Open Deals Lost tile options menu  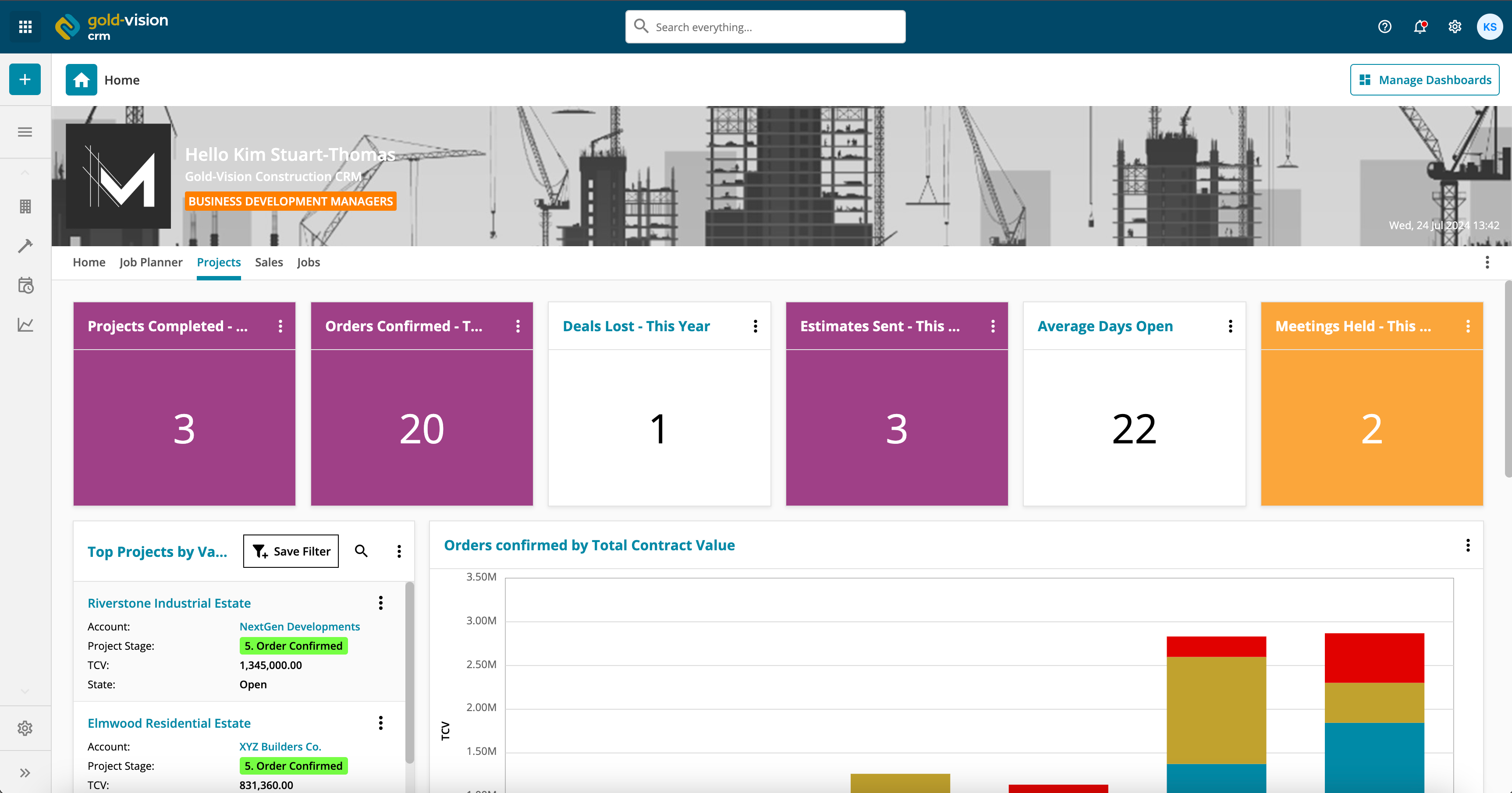point(756,326)
